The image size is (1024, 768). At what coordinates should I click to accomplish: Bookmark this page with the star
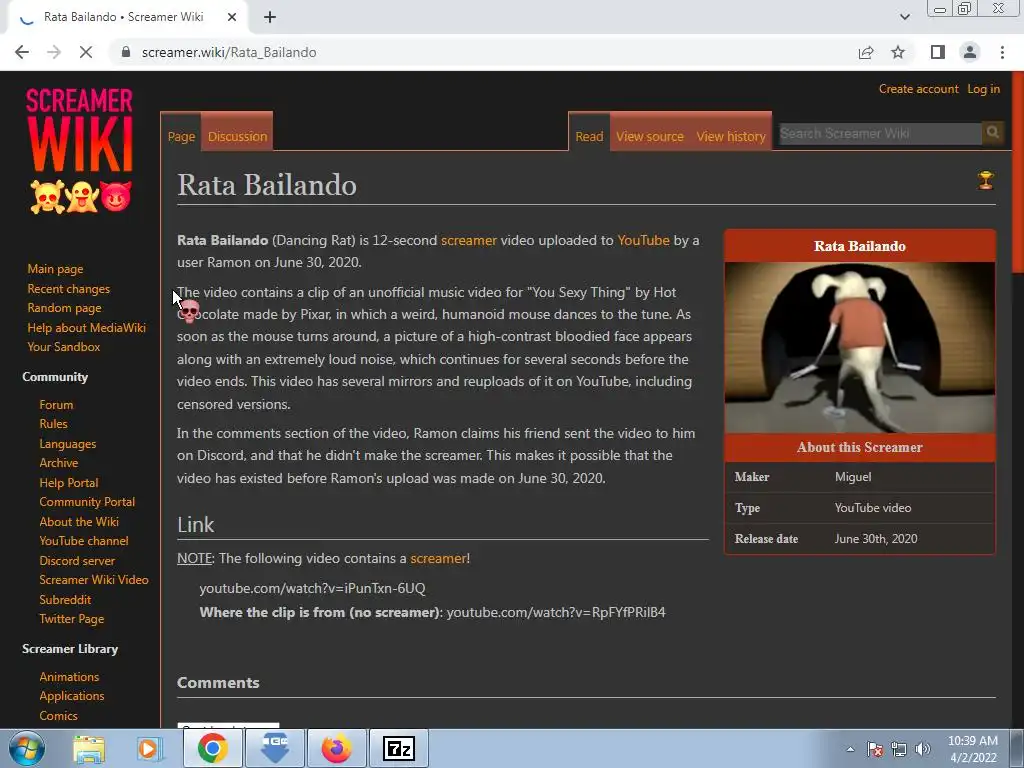click(x=898, y=52)
